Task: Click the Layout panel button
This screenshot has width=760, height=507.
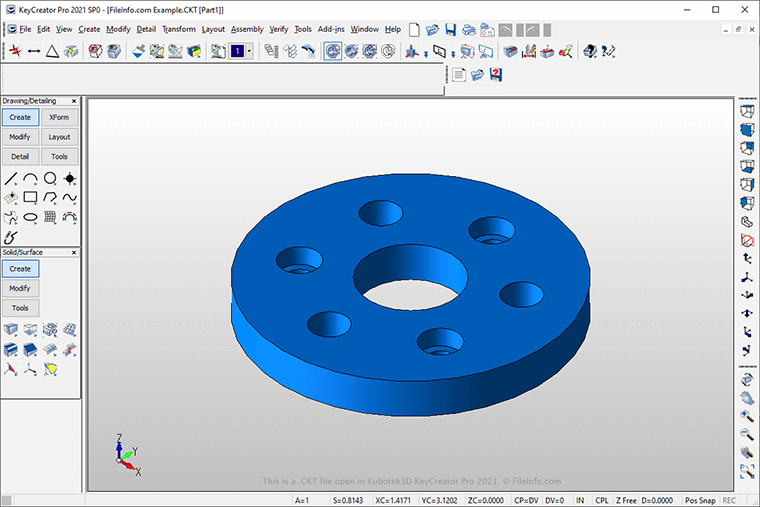Action: click(59, 137)
